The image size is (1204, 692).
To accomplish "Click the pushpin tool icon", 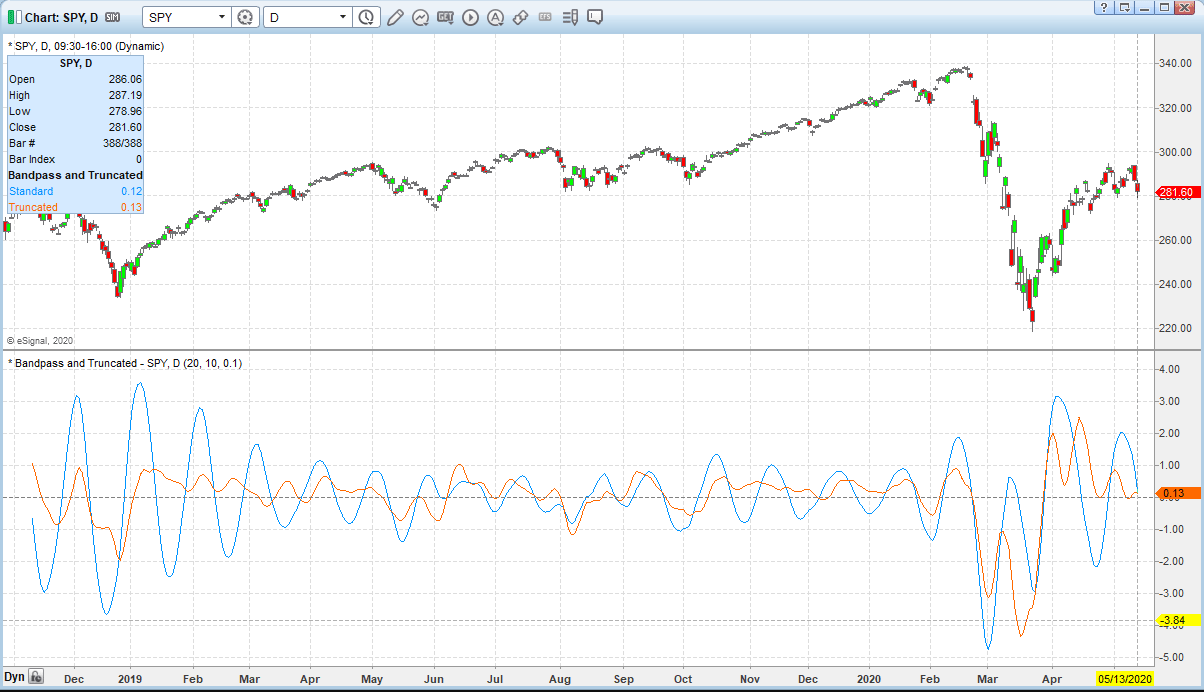I will [519, 17].
